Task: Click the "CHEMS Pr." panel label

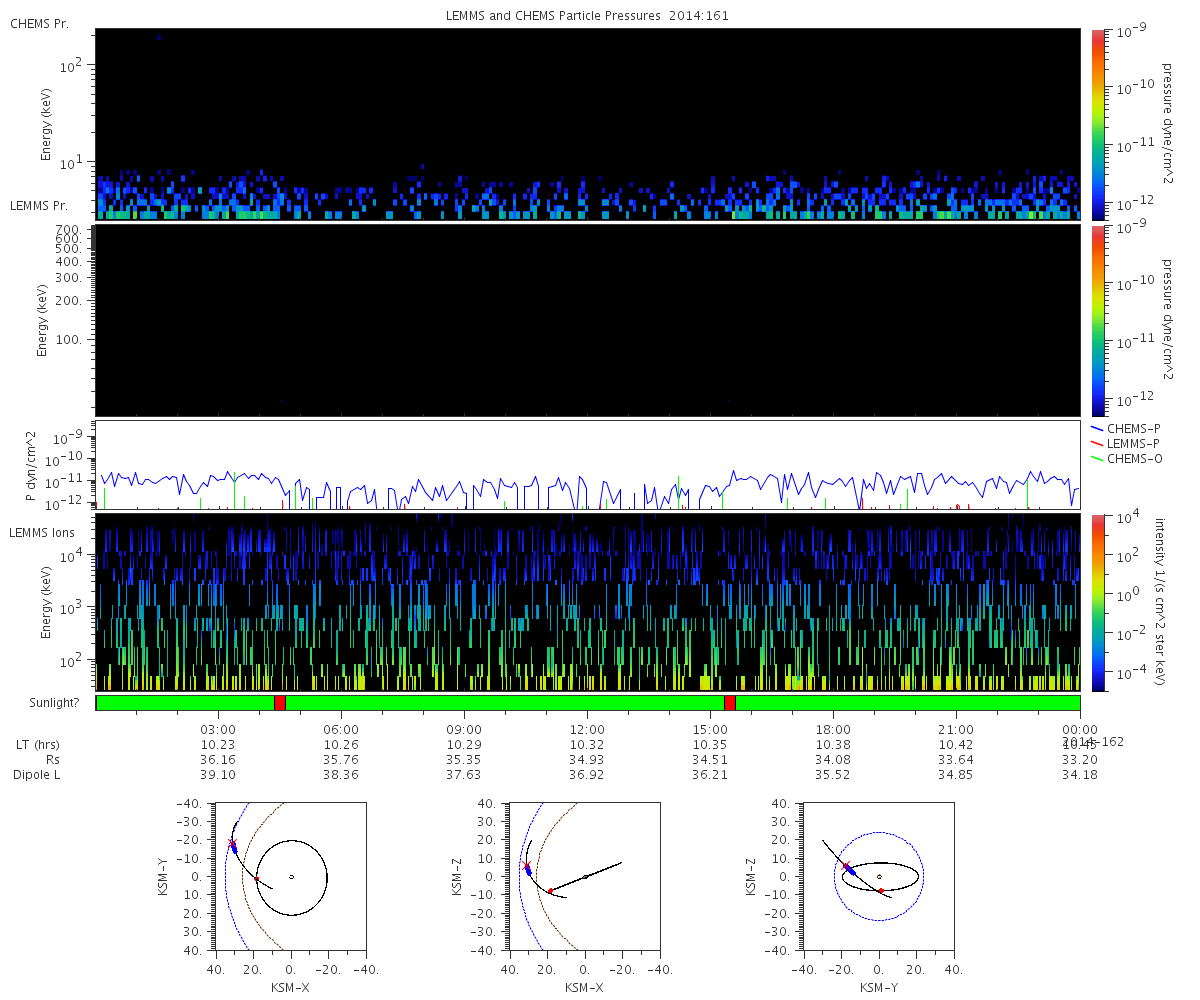Action: (39, 23)
